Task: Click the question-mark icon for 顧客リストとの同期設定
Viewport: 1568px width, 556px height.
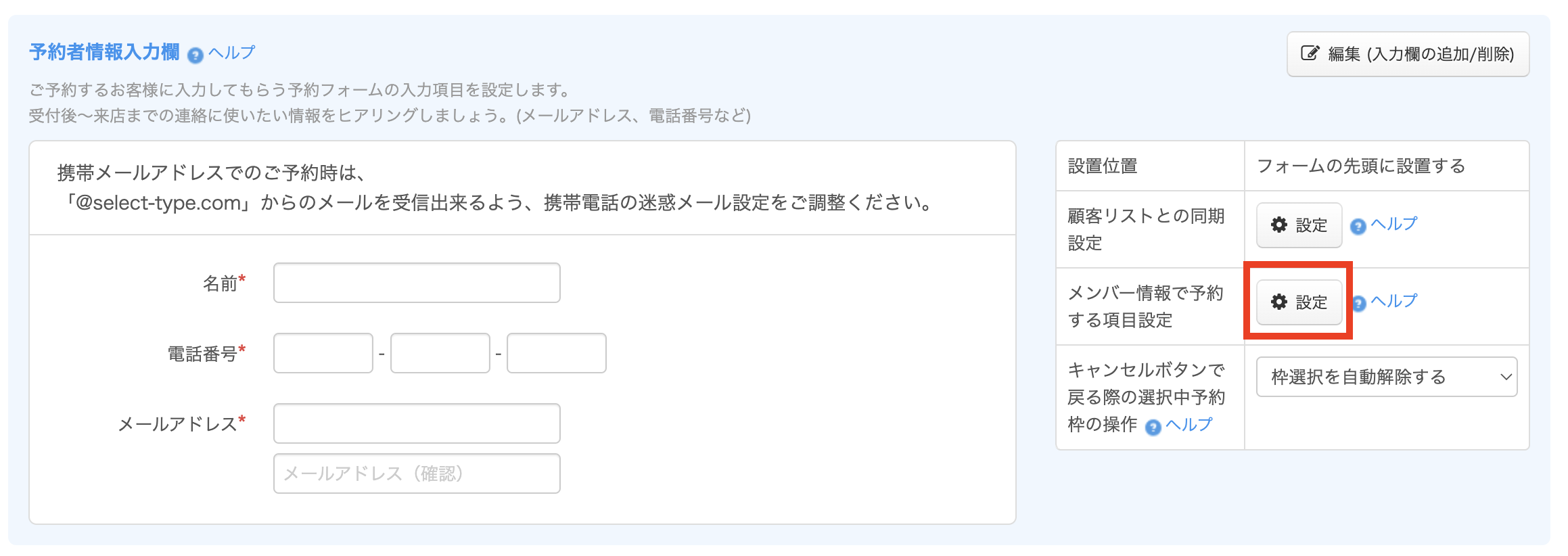Action: [1358, 227]
